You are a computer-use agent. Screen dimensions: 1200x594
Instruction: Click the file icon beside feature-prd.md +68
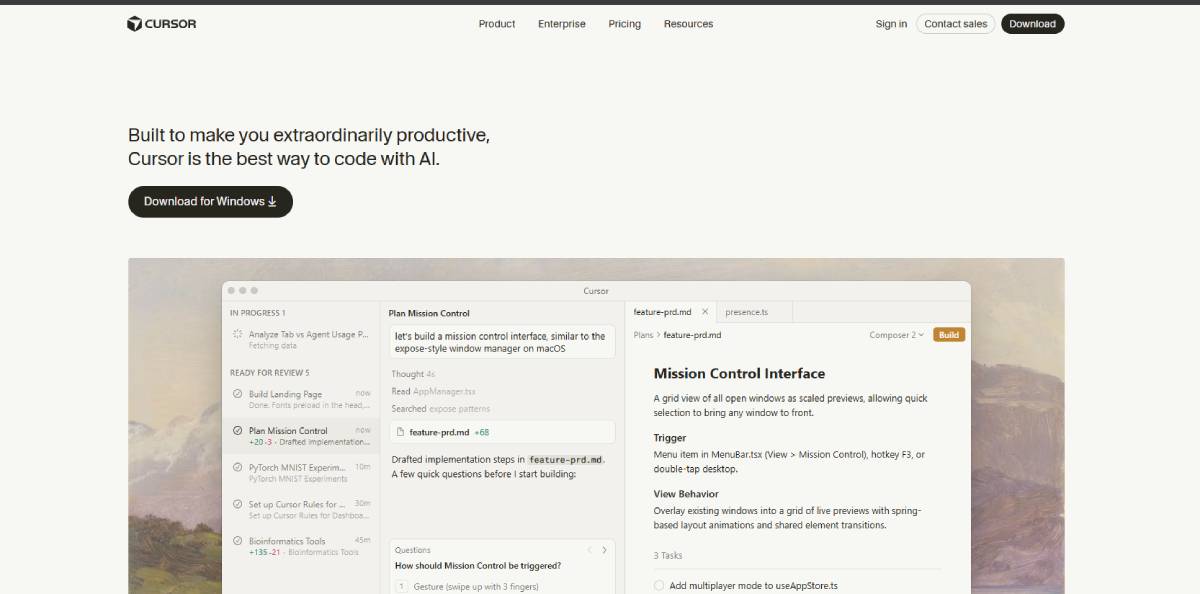coord(401,432)
